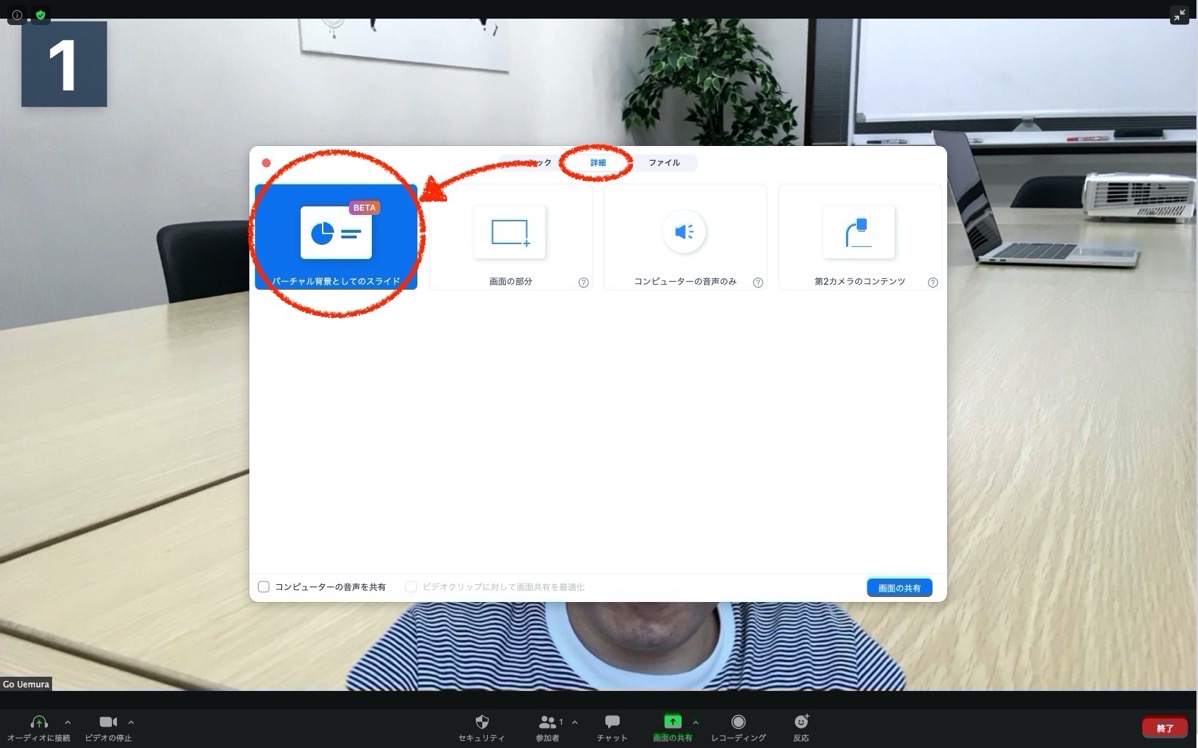This screenshot has height=748, width=1198.
Task: Expand share options arrow next to 画面の共有
Action: (695, 722)
